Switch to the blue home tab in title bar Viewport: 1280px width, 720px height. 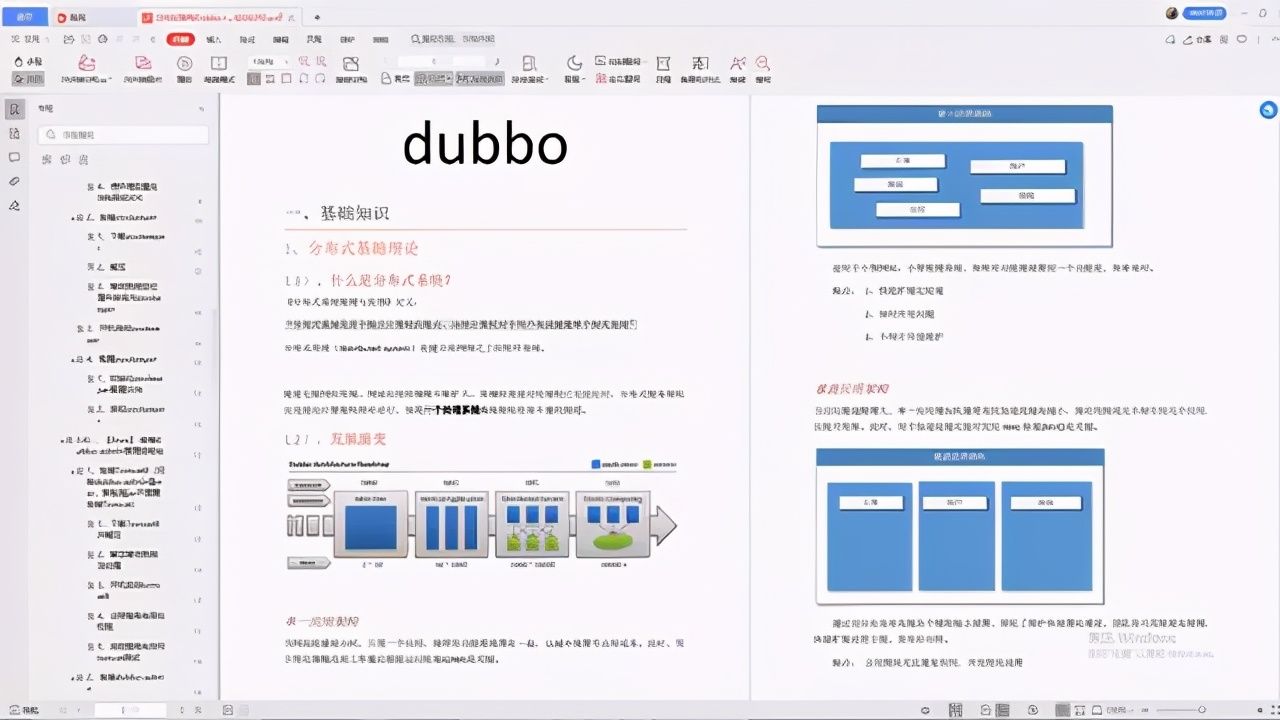pos(24,17)
